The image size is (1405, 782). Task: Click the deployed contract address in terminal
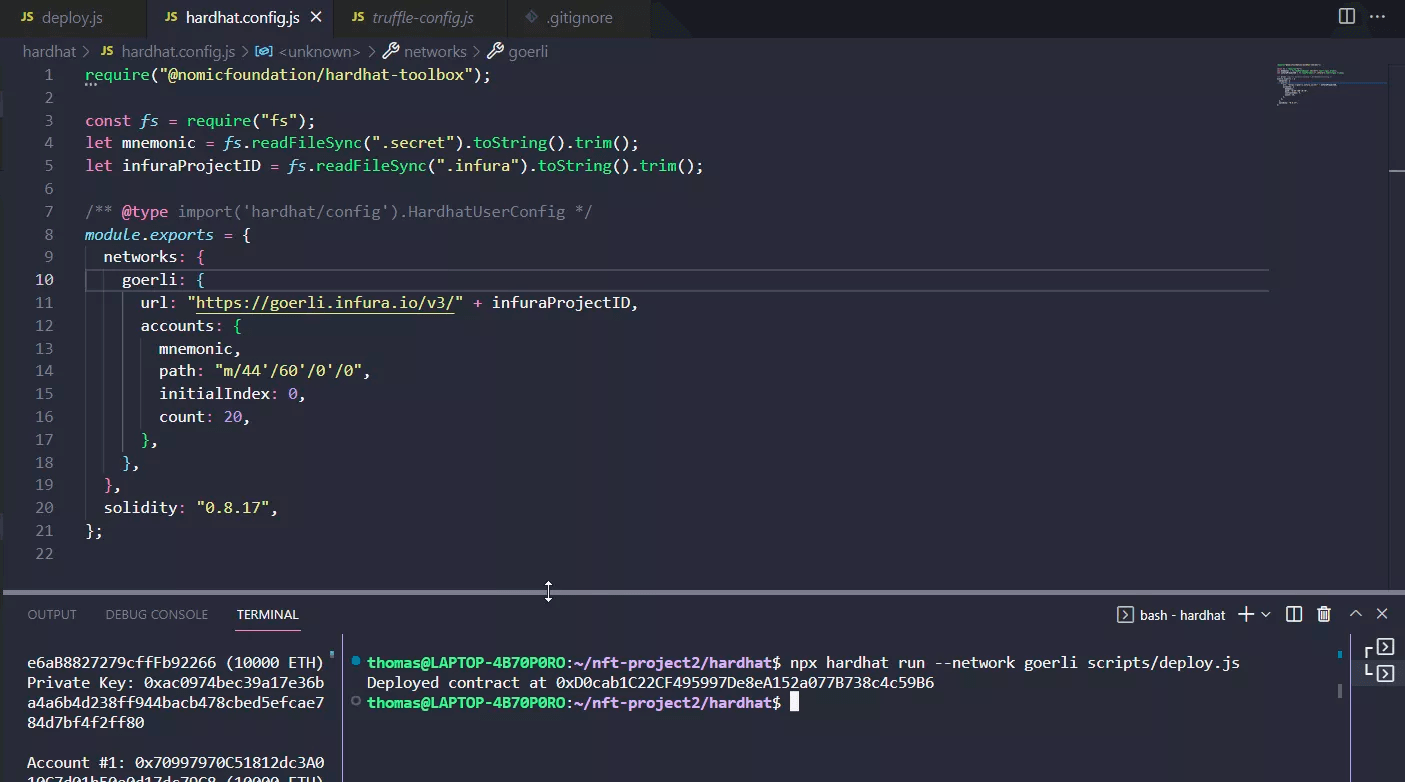pos(745,683)
